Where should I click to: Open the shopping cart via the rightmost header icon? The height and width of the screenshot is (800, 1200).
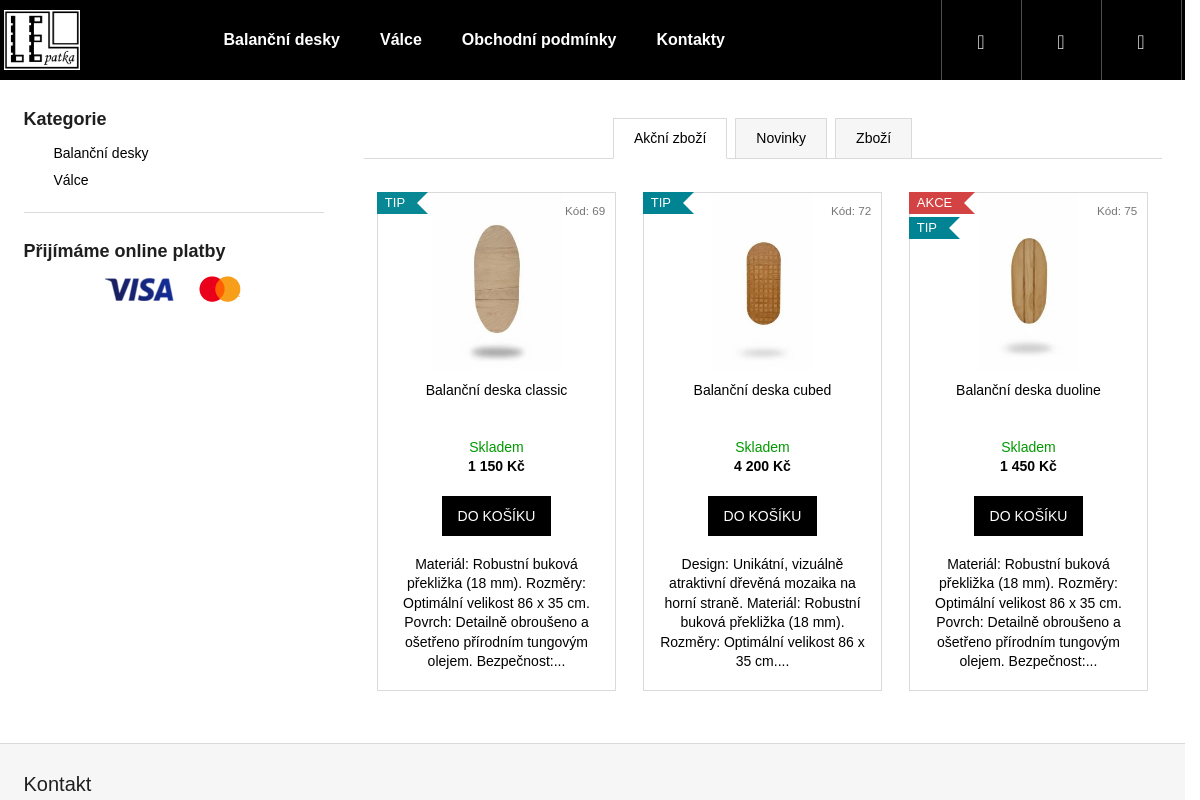(1140, 41)
